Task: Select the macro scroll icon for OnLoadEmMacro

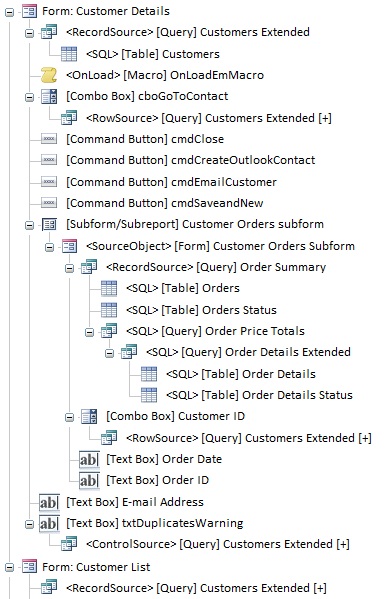Action: (x=49, y=75)
